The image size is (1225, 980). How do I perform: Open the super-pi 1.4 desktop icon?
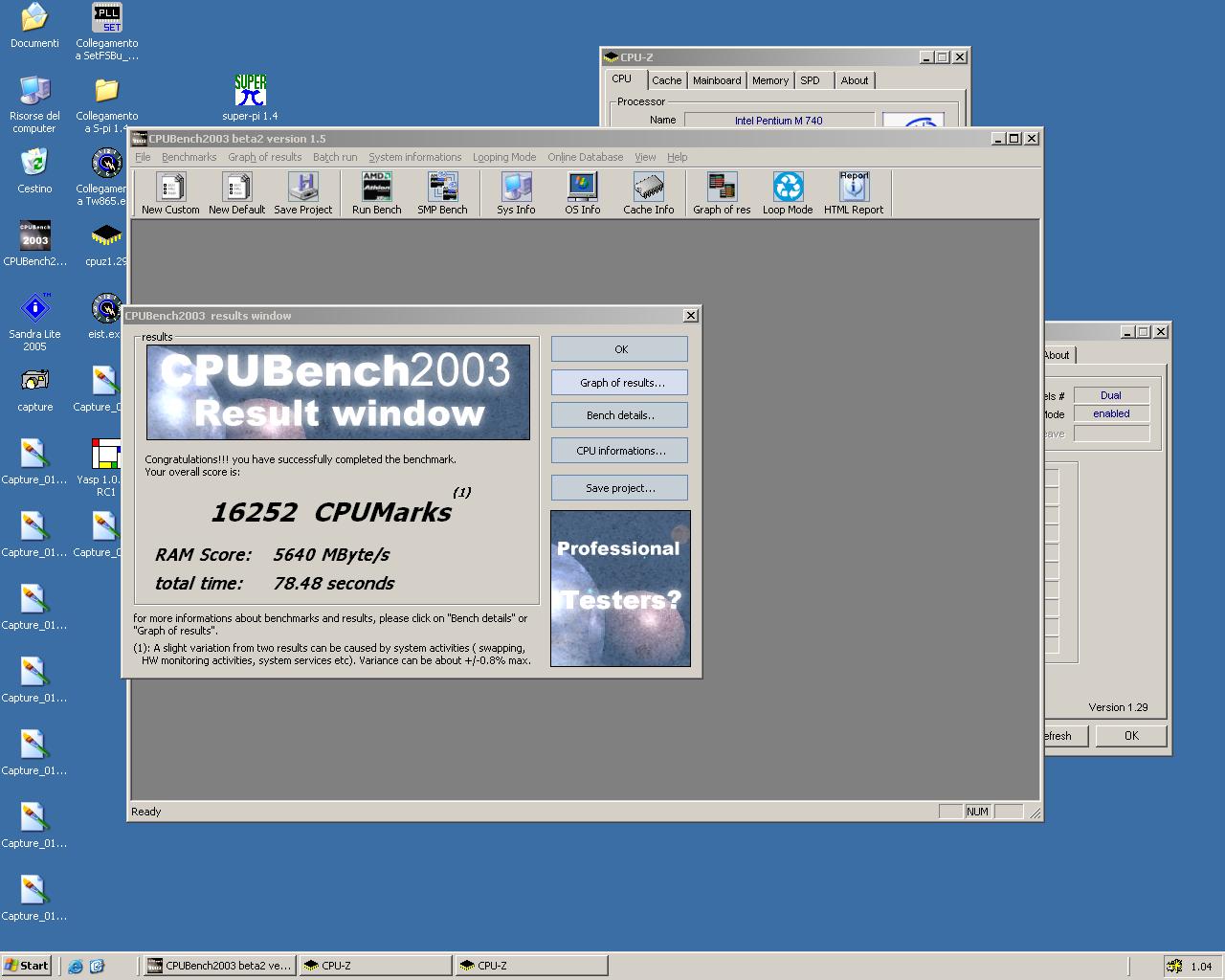250,99
